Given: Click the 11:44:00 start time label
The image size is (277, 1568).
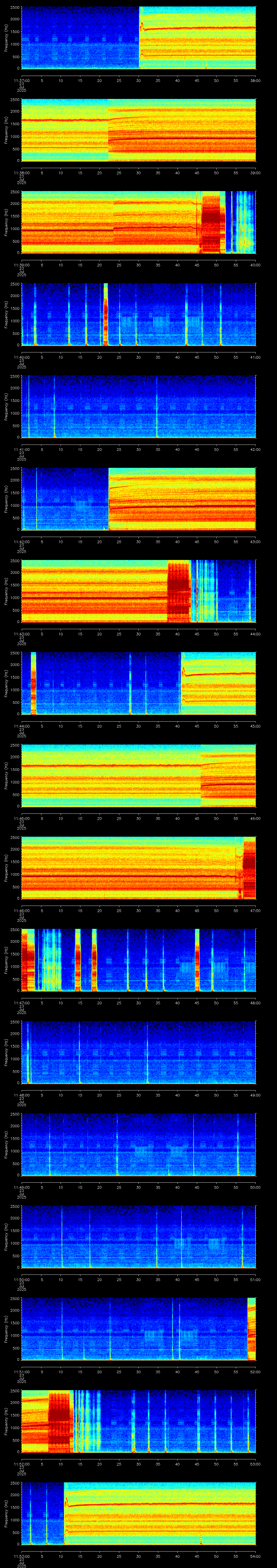Looking at the screenshot, I should (x=21, y=726).
